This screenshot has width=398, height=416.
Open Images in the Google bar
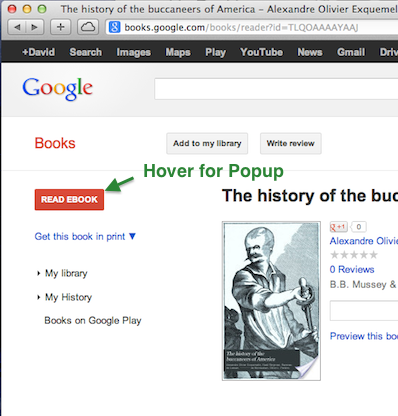tap(134, 52)
